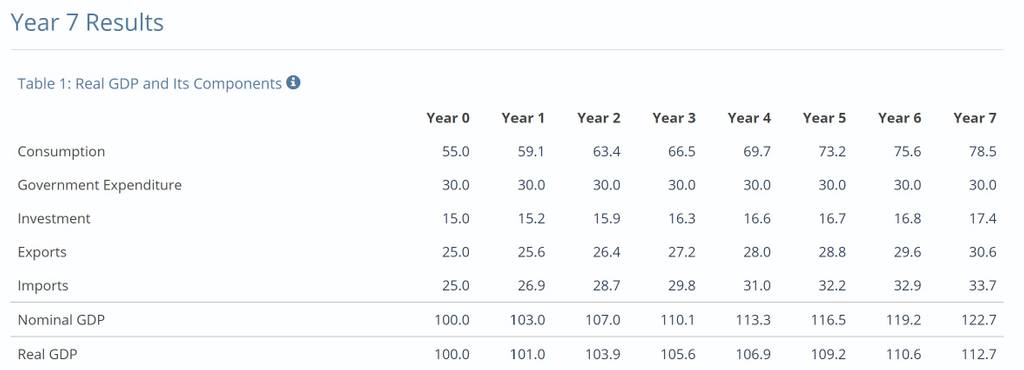Screen dimensions: 1024x370
Task: Click the Year 7 Results heading
Action: (87, 23)
